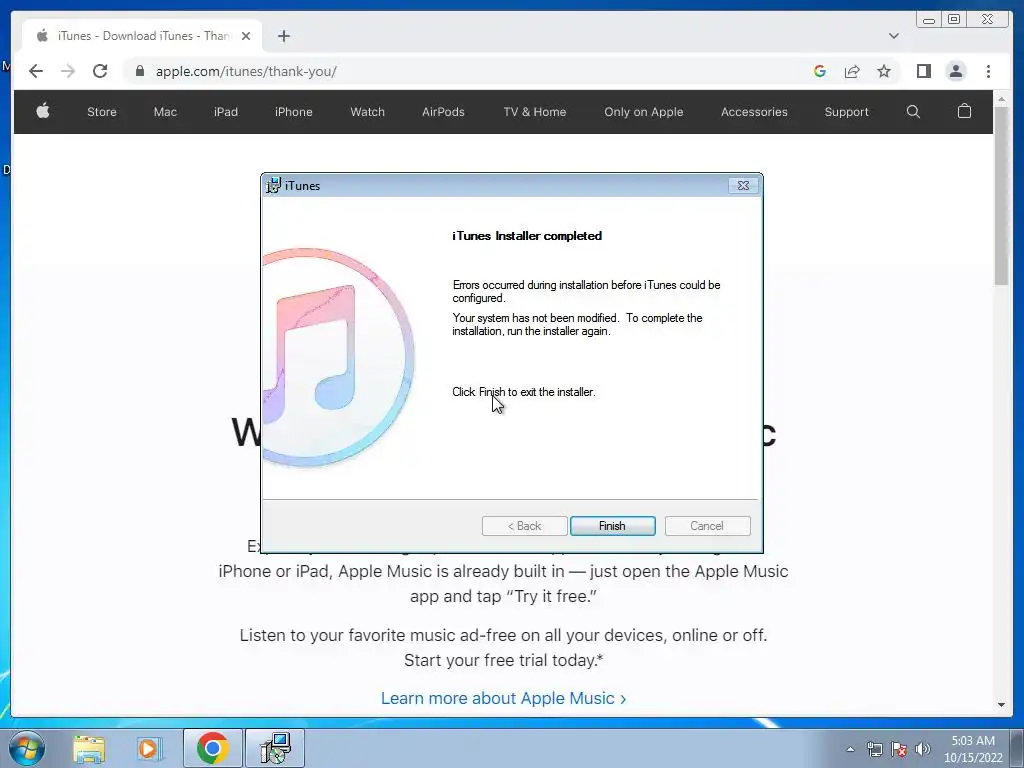Bookmark this tab with the star icon
The height and width of the screenshot is (768, 1024).
884,71
